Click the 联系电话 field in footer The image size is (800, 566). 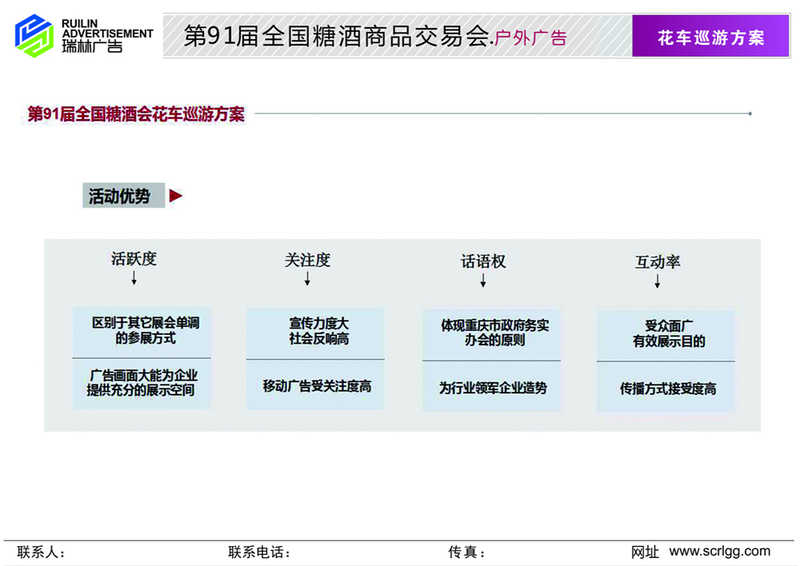tap(260, 552)
